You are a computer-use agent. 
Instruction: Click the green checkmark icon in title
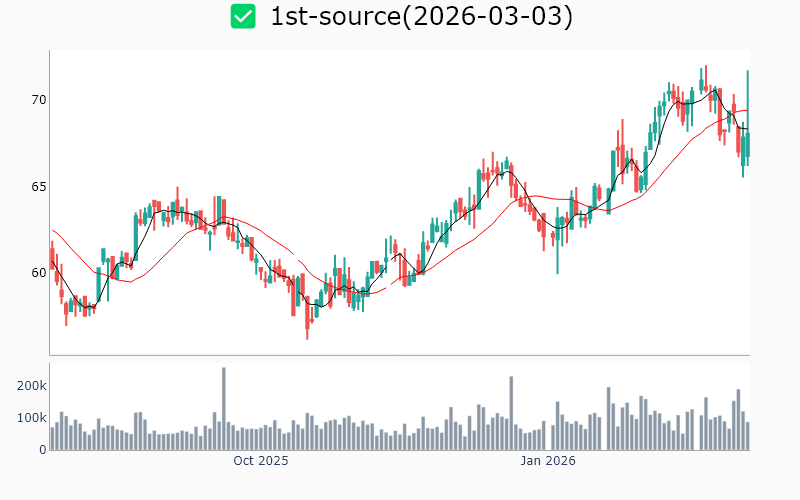[243, 17]
